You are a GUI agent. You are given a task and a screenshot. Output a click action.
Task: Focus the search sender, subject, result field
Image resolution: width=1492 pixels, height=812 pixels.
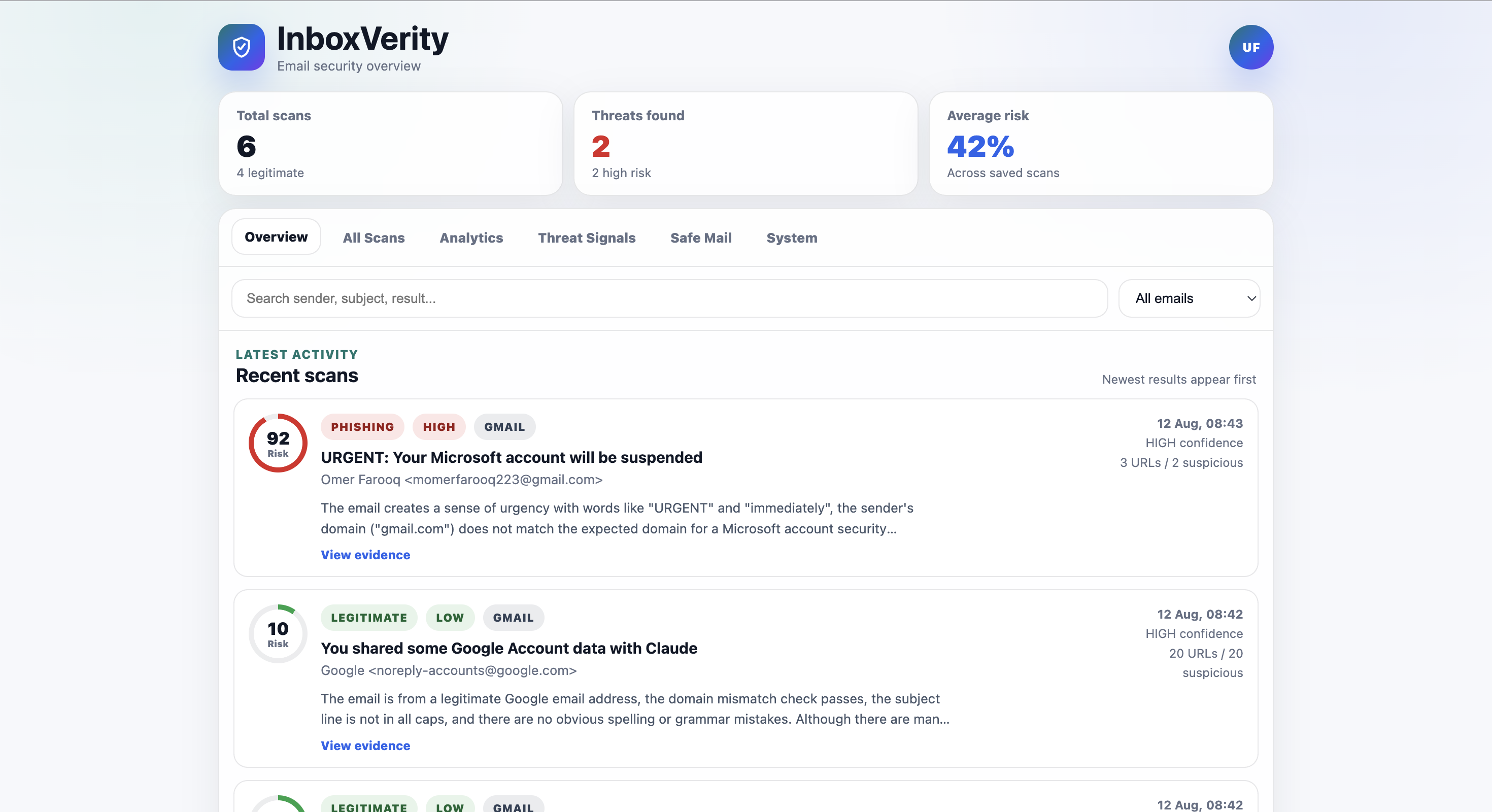(669, 298)
